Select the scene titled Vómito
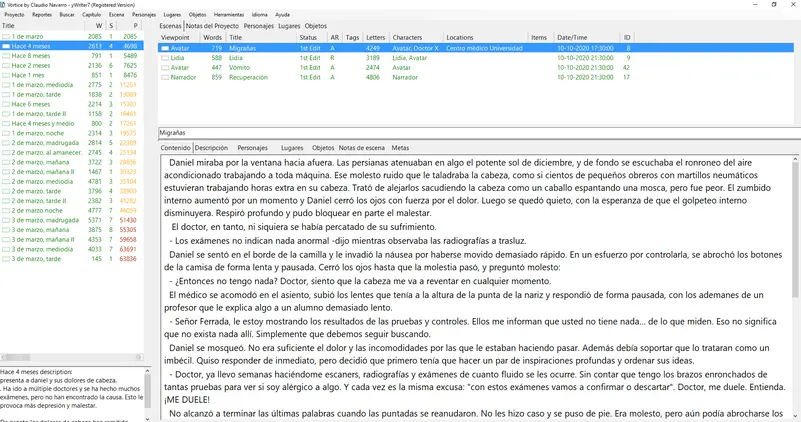The height and width of the screenshot is (422, 801). pos(239,68)
